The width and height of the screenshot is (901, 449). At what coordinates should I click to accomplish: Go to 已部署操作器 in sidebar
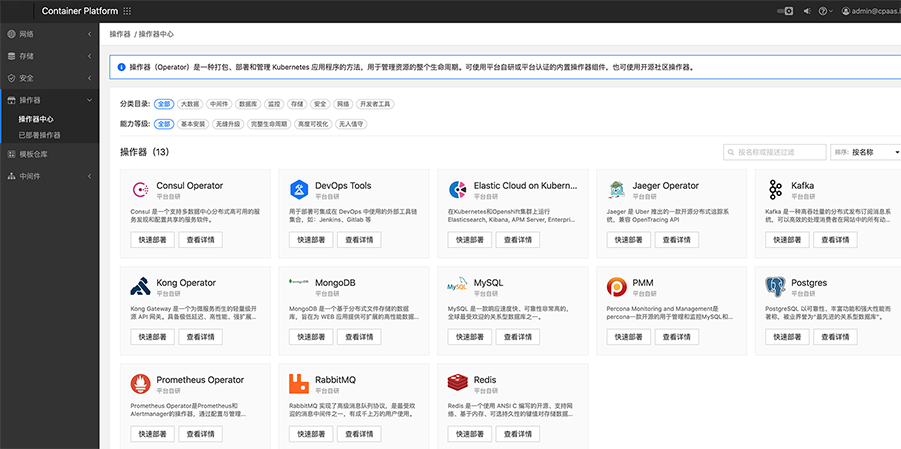coord(39,135)
